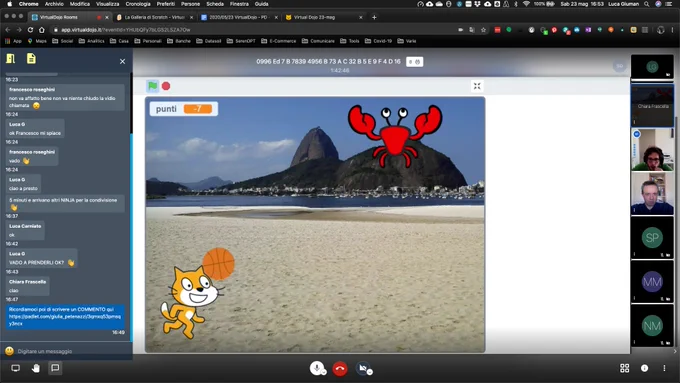The width and height of the screenshot is (680, 383).
Task: Open the Tools bookmarks folder
Action: click(x=350, y=41)
